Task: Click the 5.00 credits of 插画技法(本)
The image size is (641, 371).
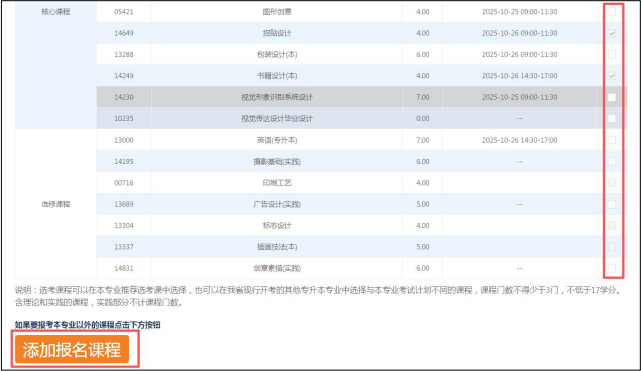Action: click(423, 247)
